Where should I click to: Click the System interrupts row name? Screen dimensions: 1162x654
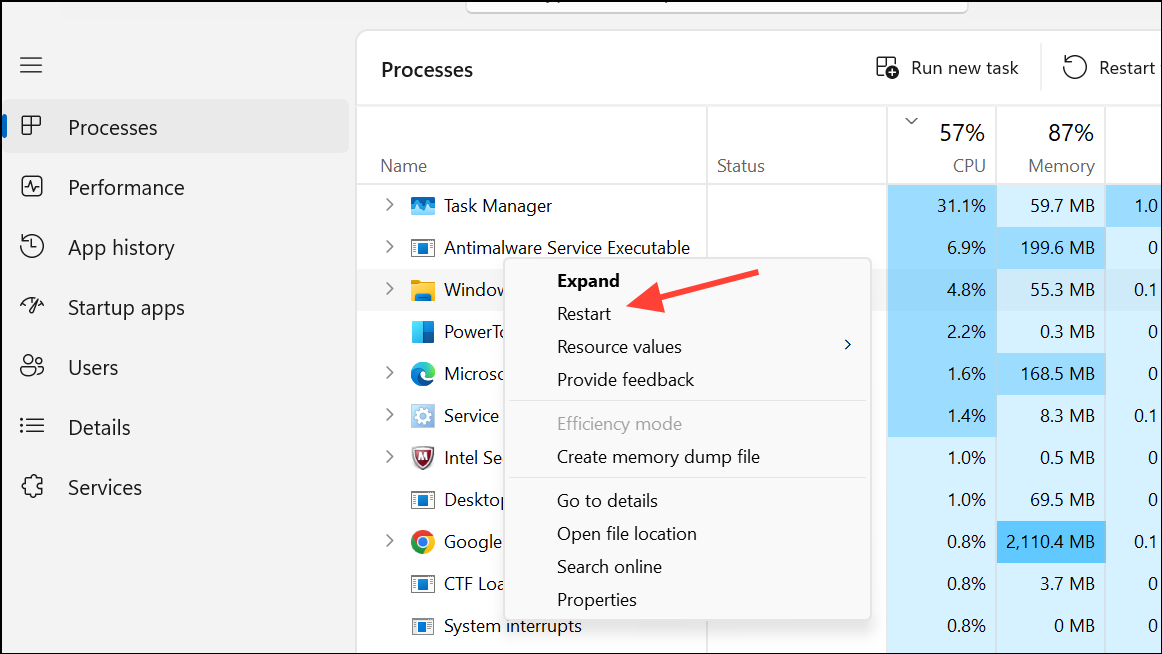pos(513,627)
